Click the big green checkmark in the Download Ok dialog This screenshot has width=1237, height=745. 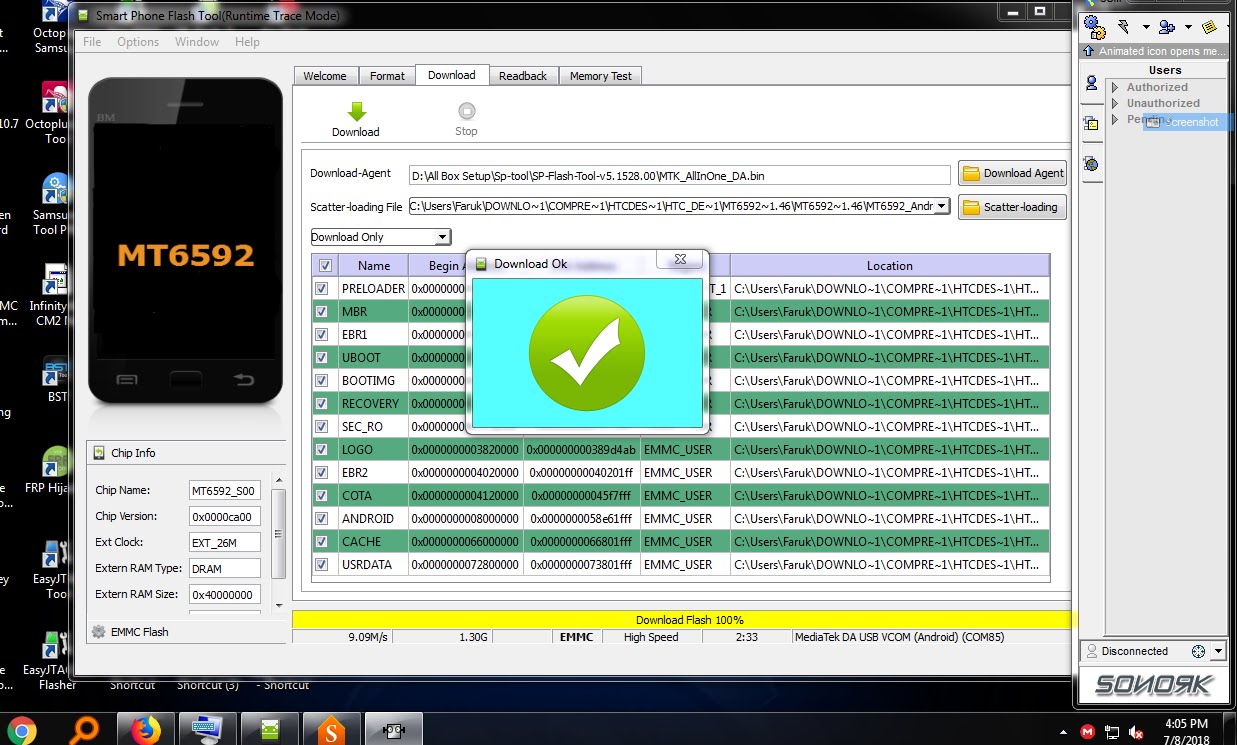[x=587, y=353]
